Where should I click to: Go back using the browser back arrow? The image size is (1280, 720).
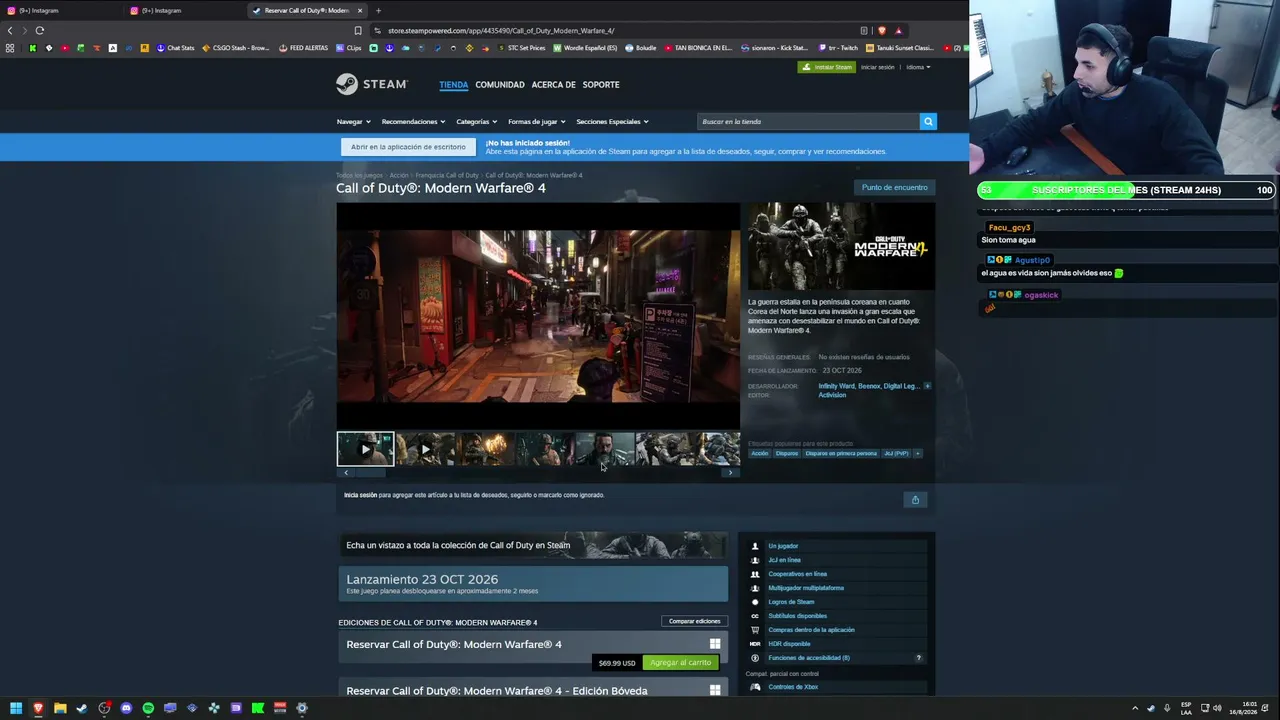10,30
